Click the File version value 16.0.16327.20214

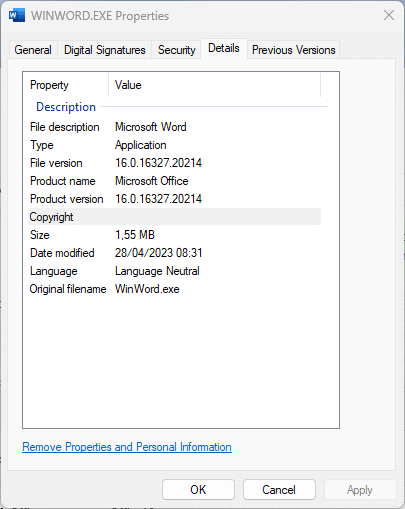[158, 163]
